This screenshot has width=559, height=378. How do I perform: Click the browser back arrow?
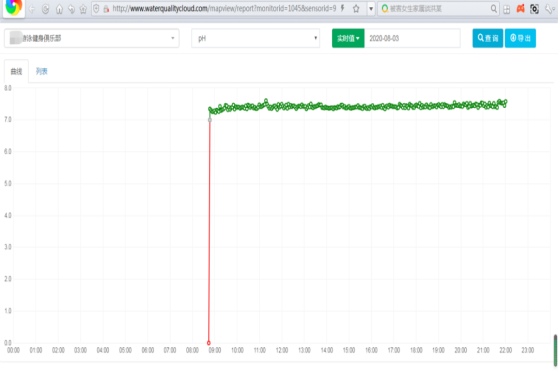(x=32, y=9)
